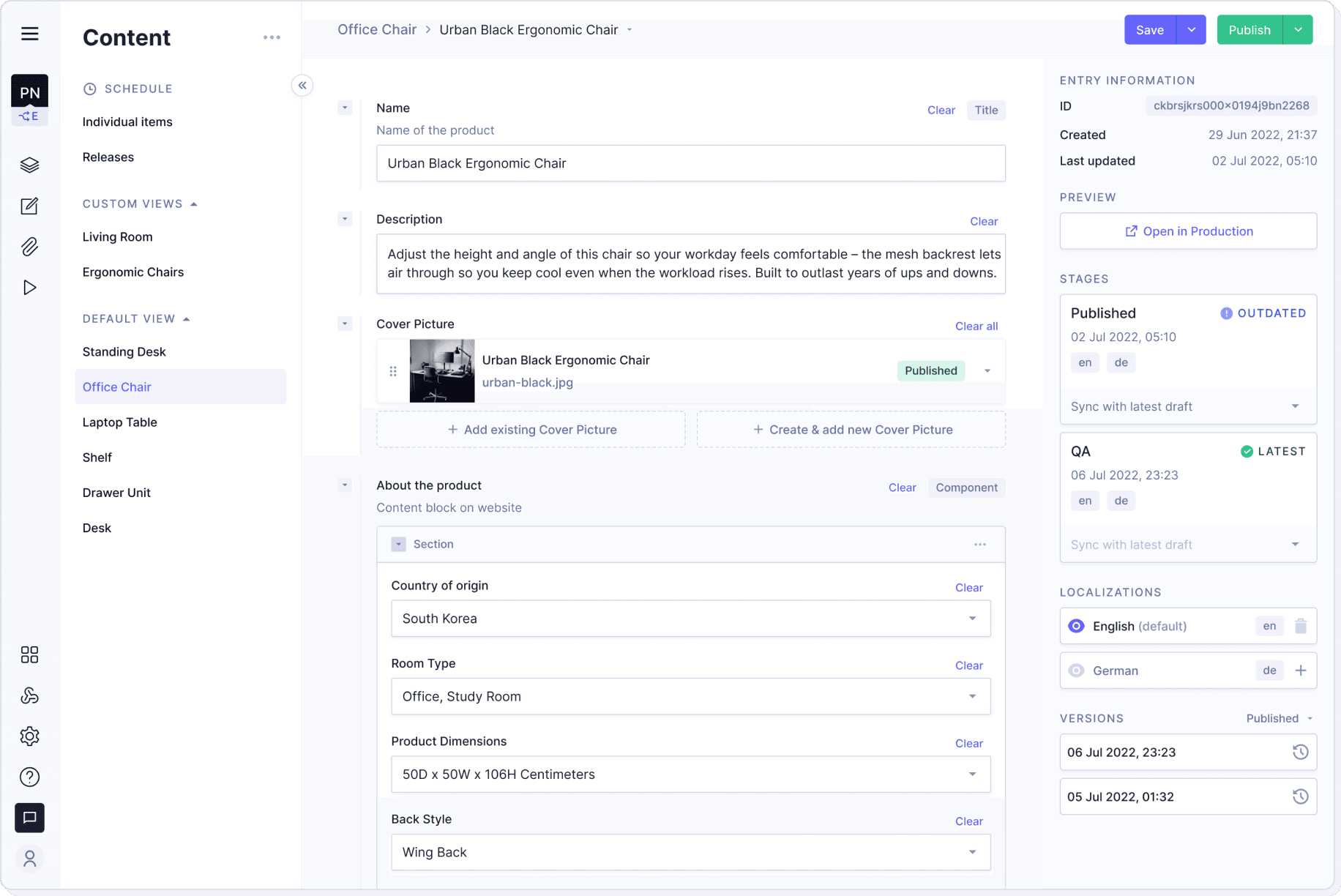The width and height of the screenshot is (1341, 896).
Task: Expand the Save button dropdown arrow
Action: [x=1191, y=30]
